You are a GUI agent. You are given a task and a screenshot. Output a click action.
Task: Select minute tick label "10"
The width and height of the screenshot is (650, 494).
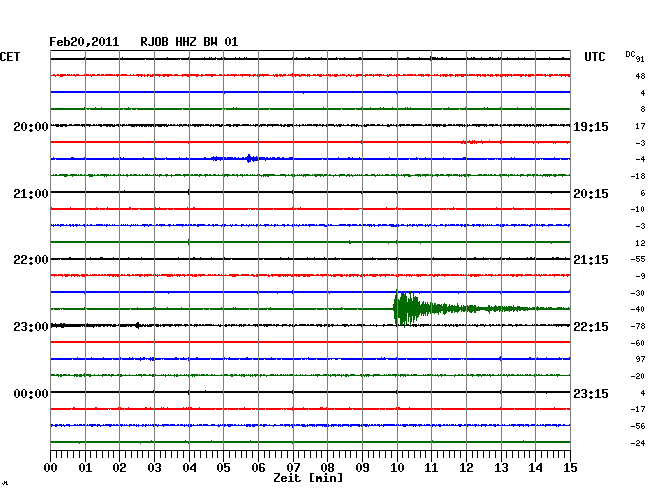click(x=397, y=467)
